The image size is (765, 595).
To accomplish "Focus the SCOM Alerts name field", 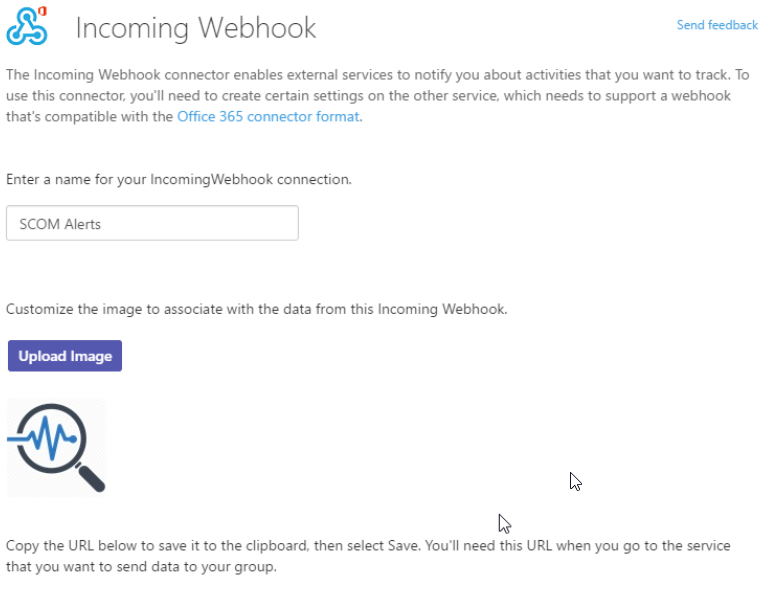I will (152, 223).
